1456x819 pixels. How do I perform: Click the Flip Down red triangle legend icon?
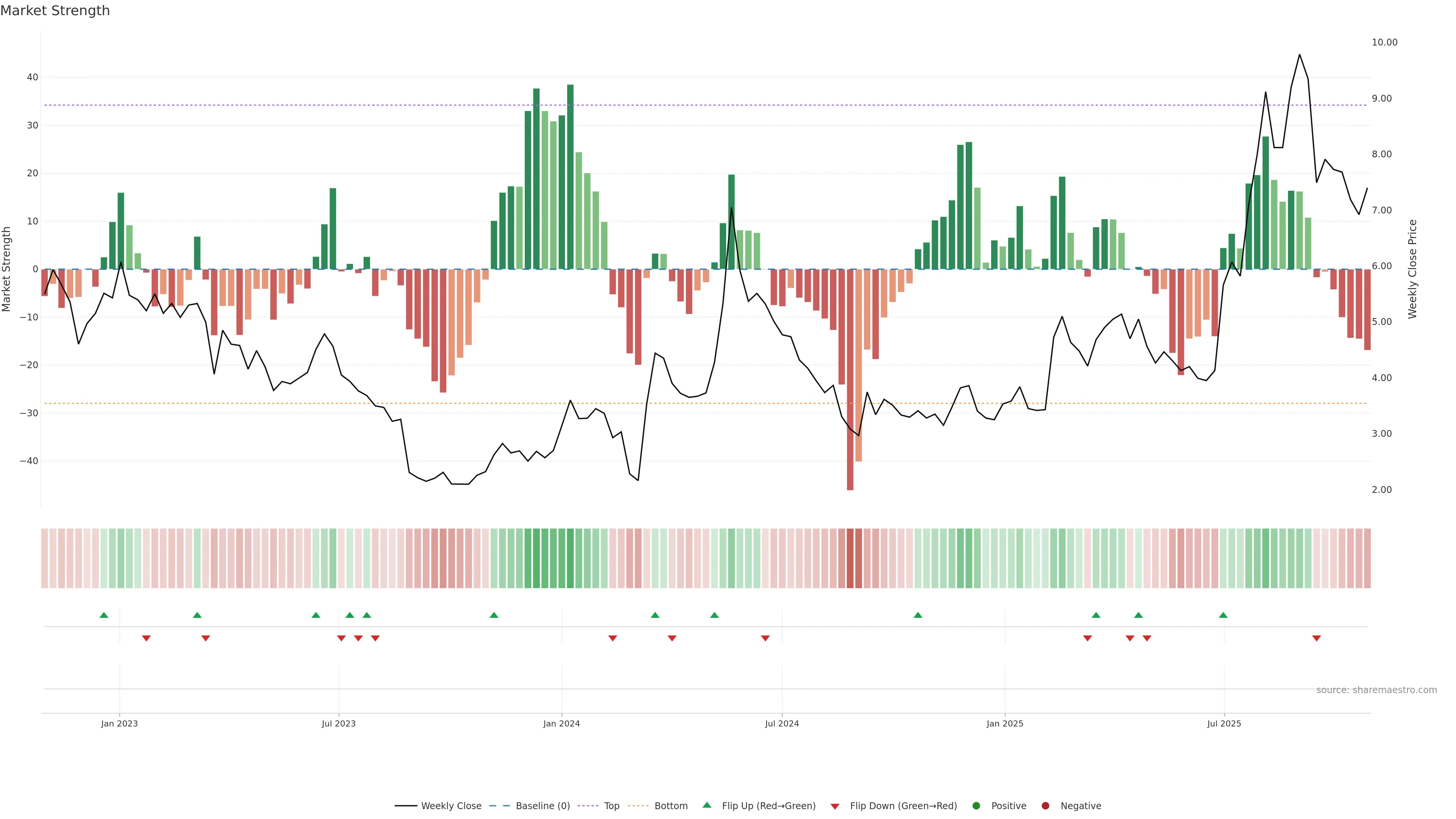coord(835,806)
